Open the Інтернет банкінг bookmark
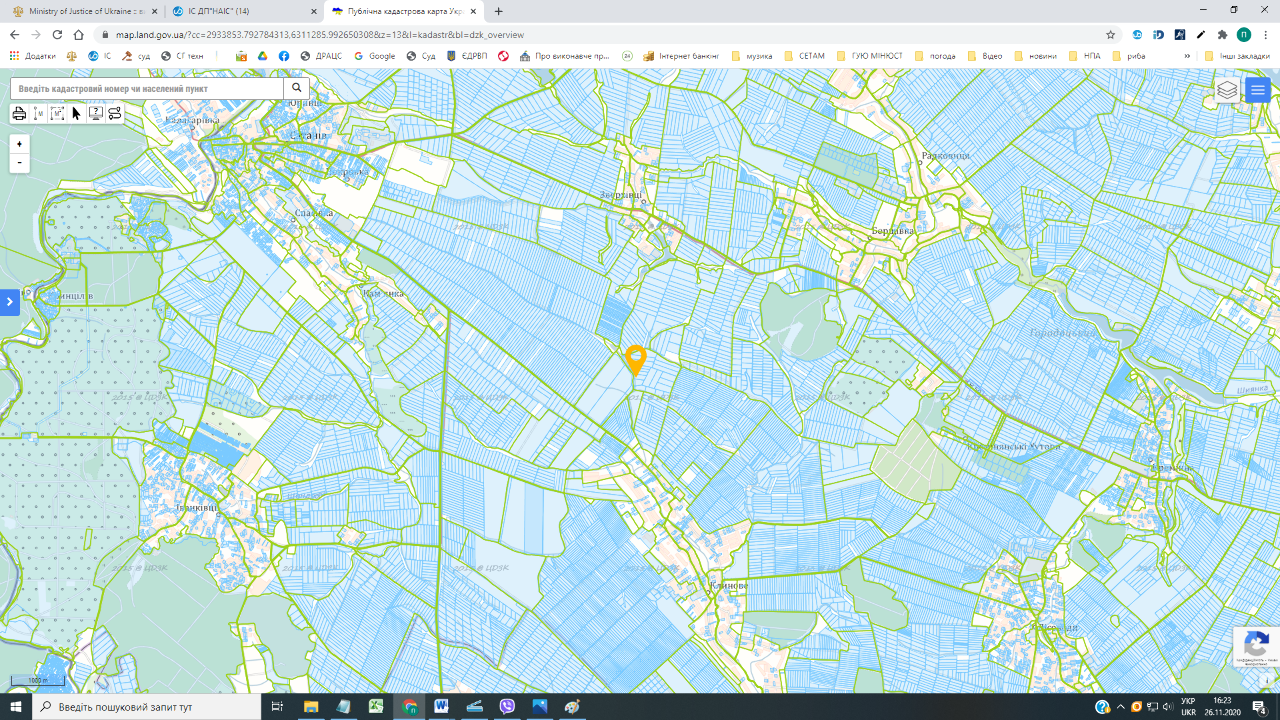 point(682,56)
